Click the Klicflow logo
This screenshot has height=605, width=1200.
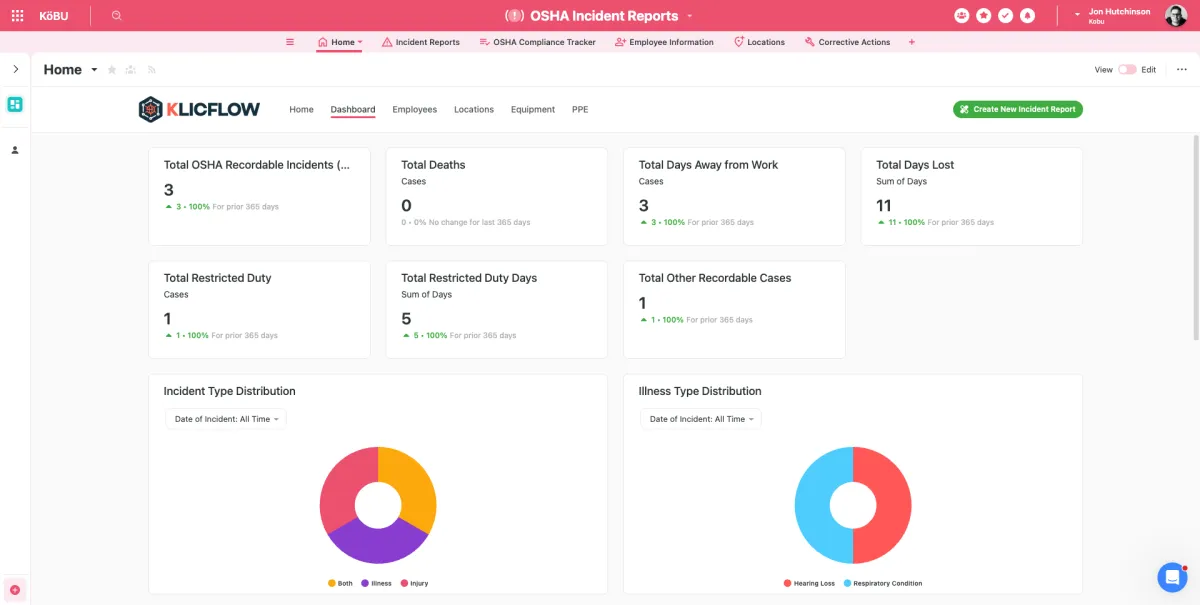[199, 109]
